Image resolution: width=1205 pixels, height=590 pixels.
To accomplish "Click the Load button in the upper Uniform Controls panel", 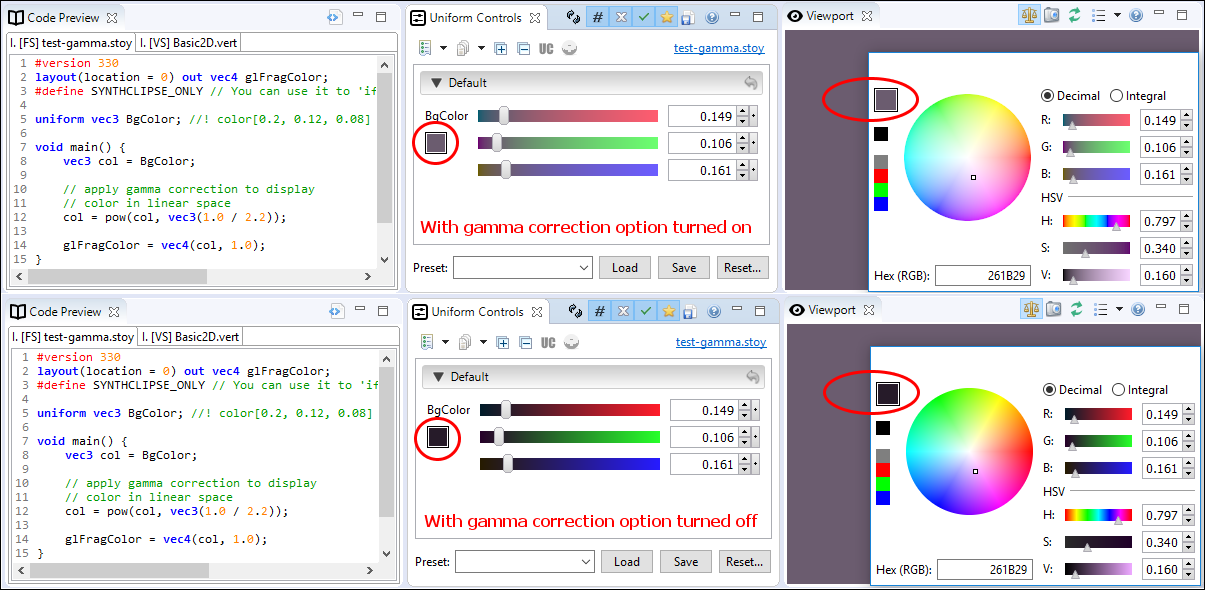I will click(x=625, y=267).
